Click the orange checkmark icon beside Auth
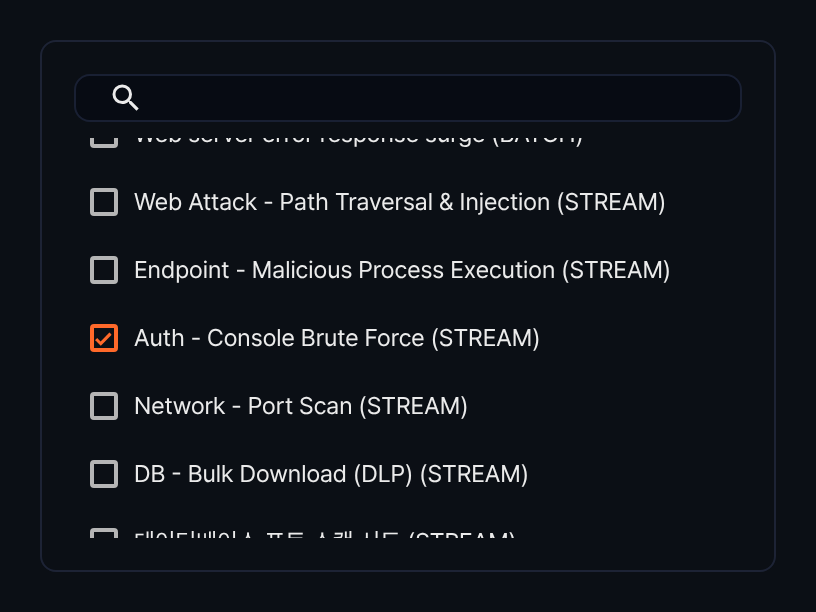Image resolution: width=816 pixels, height=612 pixels. tap(104, 338)
